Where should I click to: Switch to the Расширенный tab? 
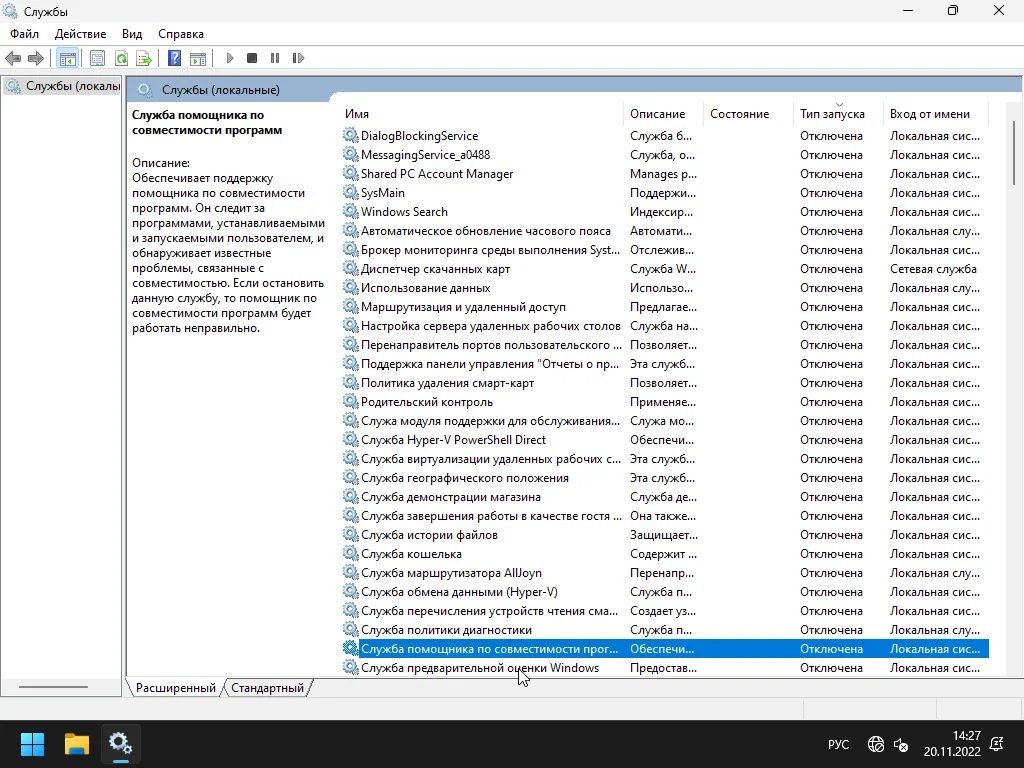point(176,688)
